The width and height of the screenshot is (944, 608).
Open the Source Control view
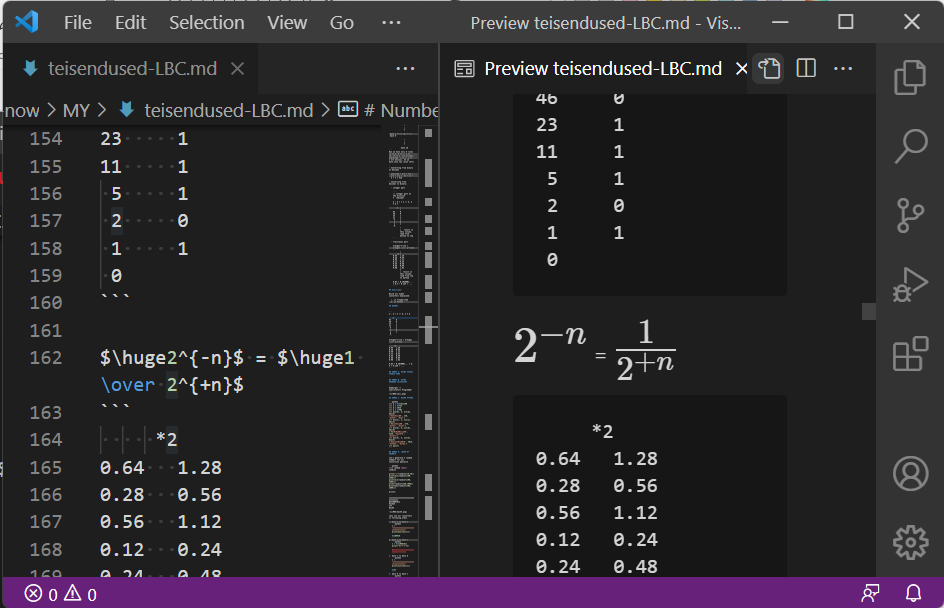pyautogui.click(x=910, y=216)
